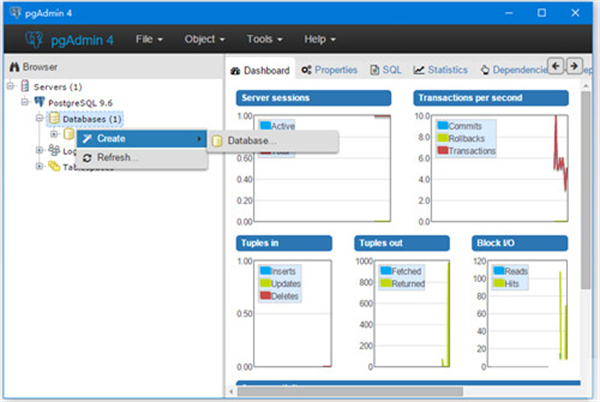This screenshot has height=402, width=600.
Task: Click the Tablespaces folder icon
Action: point(54,166)
